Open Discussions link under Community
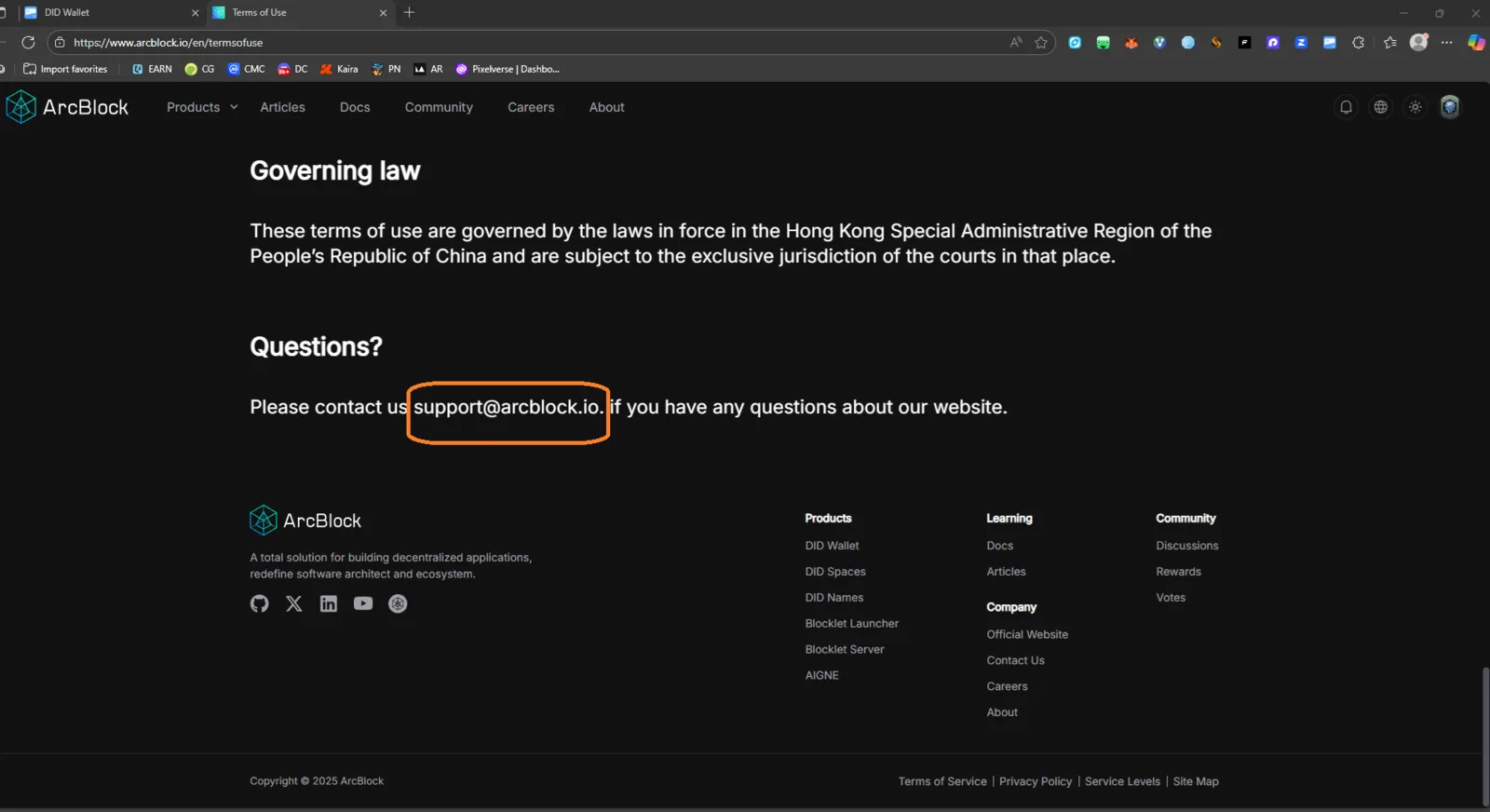The width and height of the screenshot is (1490, 812). click(x=1187, y=546)
